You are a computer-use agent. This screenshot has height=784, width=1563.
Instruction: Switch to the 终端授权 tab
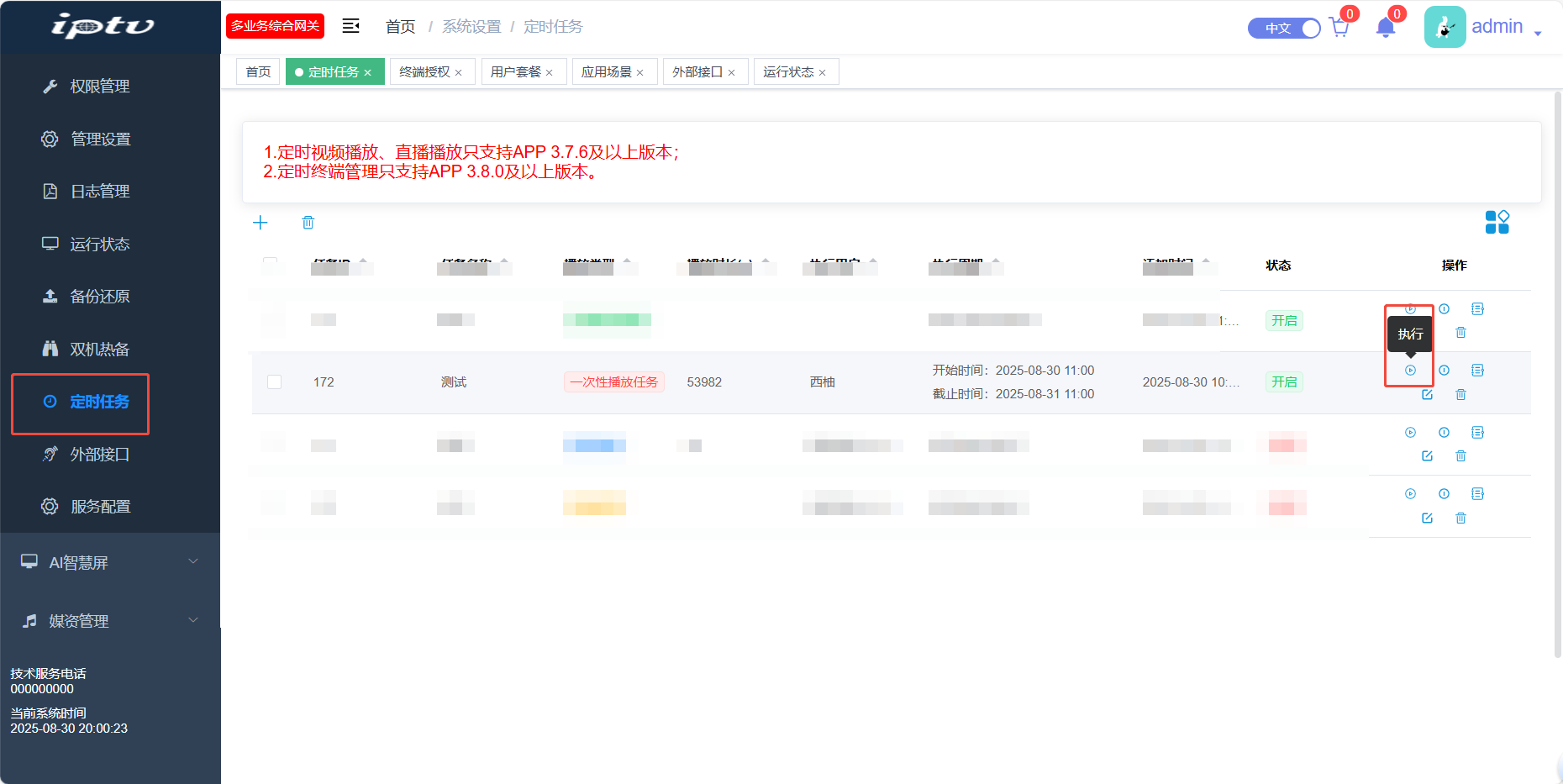tap(424, 72)
